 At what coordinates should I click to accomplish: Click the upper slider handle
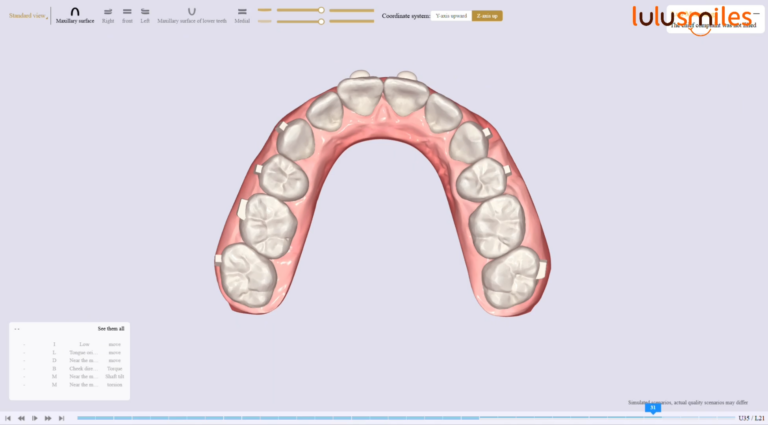(320, 10)
